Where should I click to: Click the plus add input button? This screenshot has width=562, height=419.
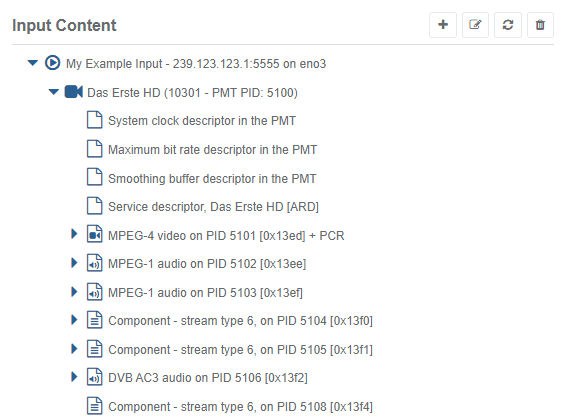(443, 25)
